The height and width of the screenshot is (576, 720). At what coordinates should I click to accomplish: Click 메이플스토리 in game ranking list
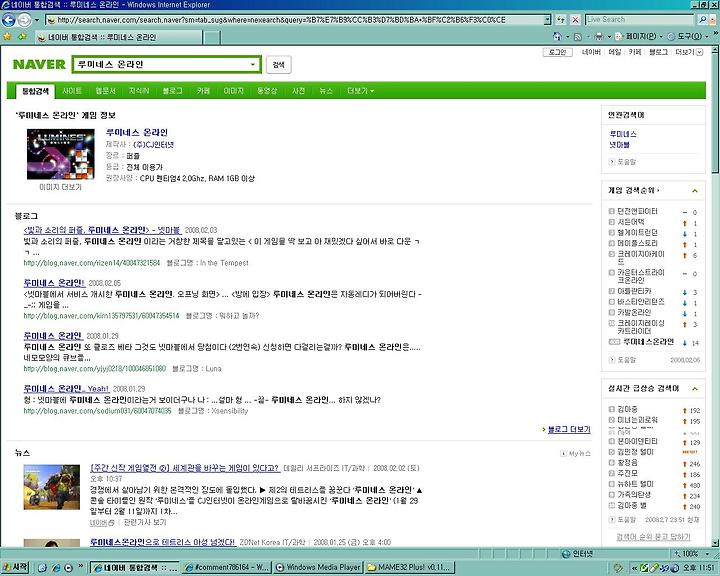pos(637,243)
